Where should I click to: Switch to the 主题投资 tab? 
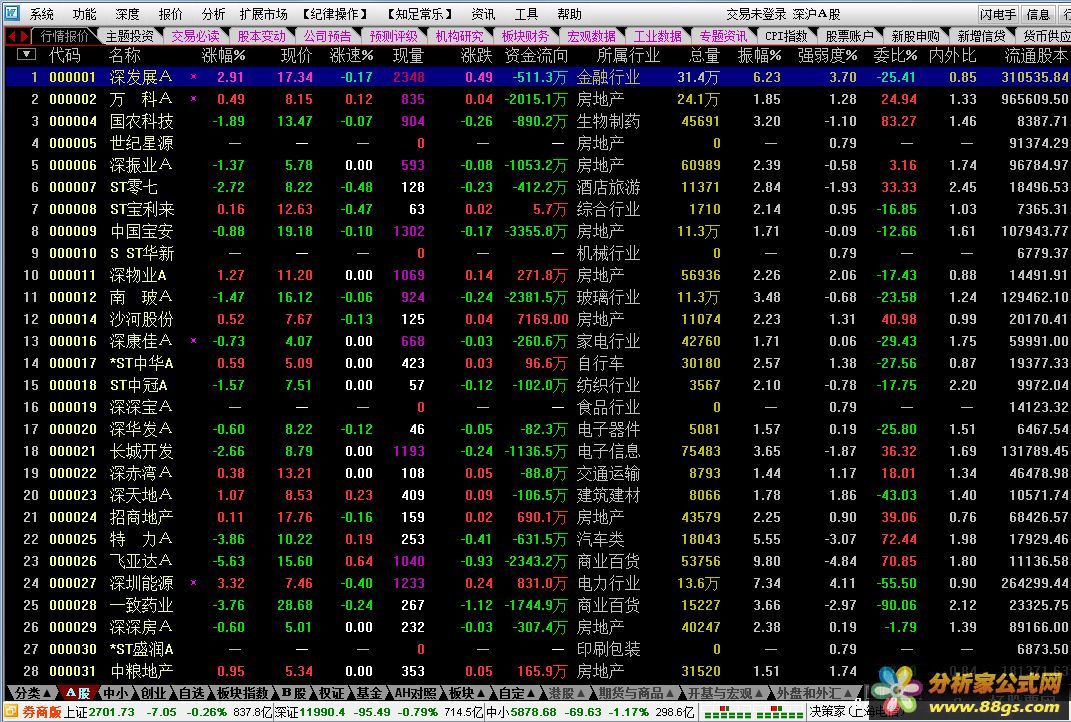(x=130, y=36)
